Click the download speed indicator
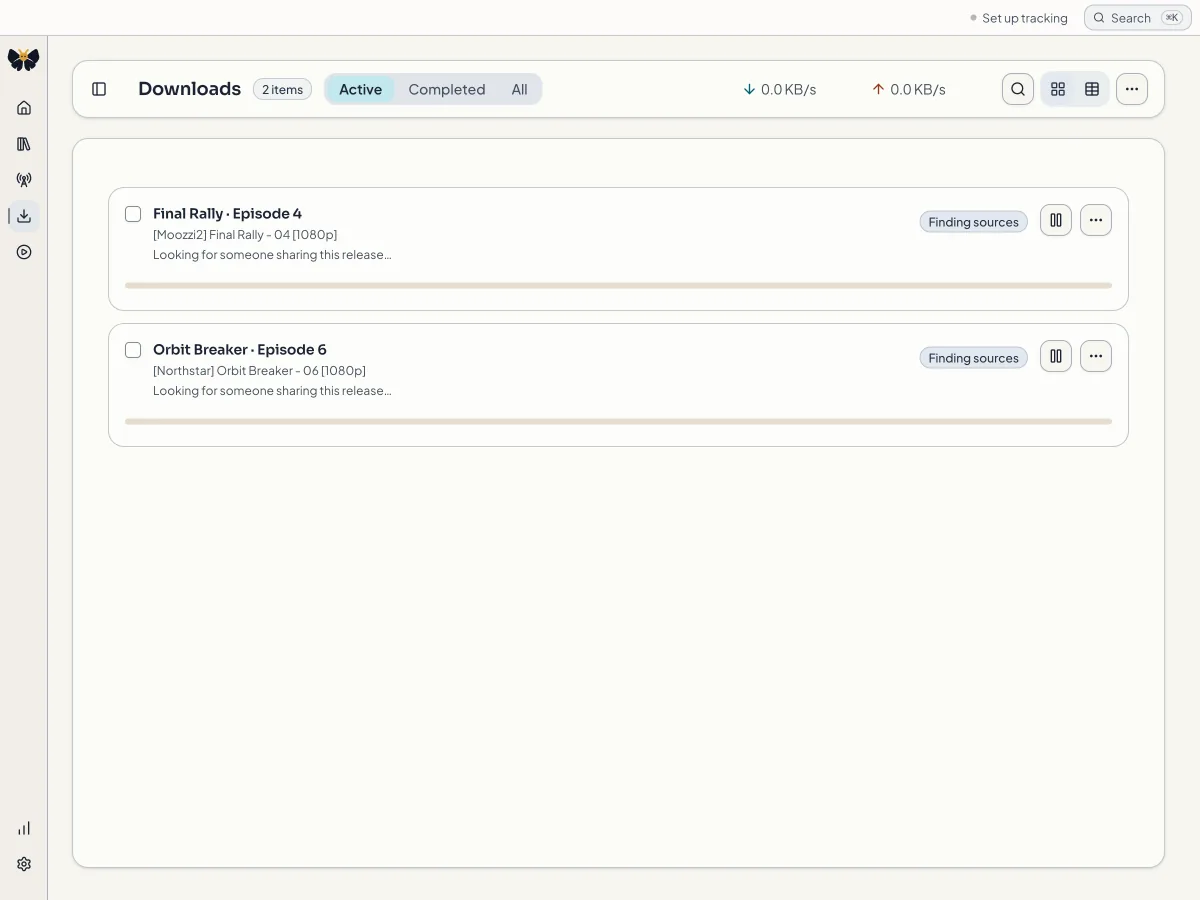The image size is (1200, 900). point(780,89)
